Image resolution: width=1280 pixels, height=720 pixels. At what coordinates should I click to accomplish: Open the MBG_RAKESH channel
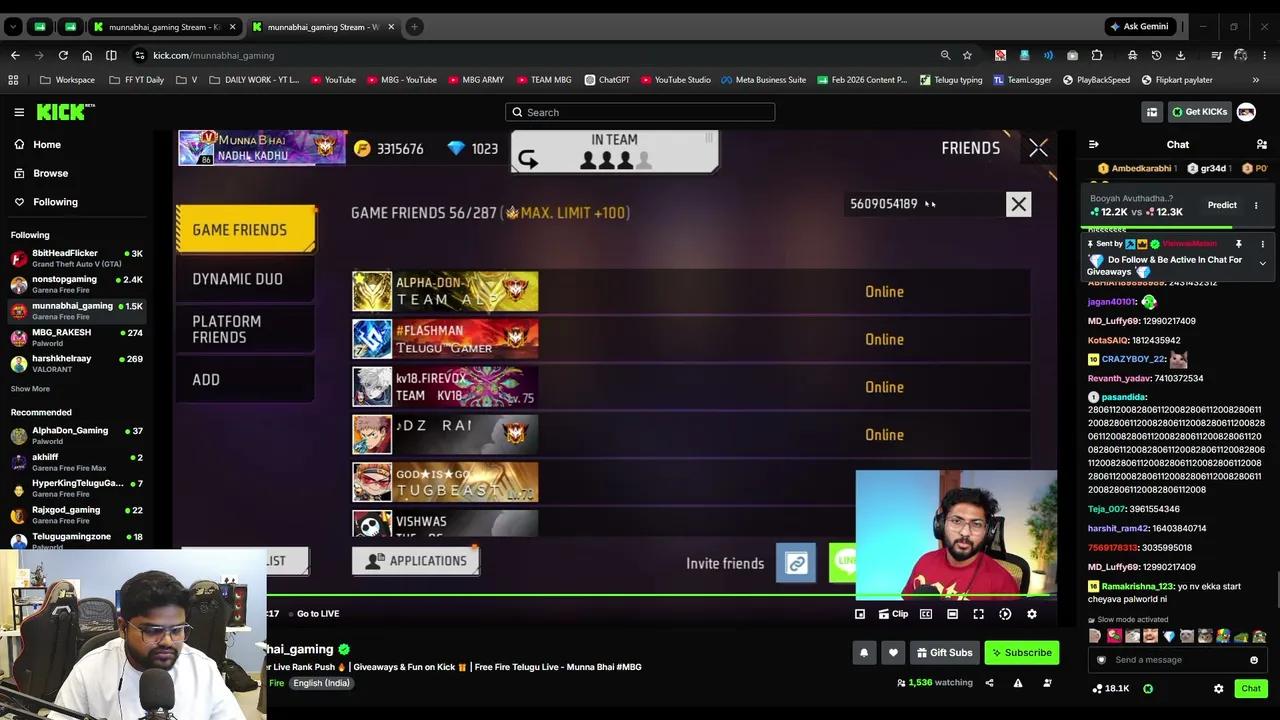click(x=77, y=337)
